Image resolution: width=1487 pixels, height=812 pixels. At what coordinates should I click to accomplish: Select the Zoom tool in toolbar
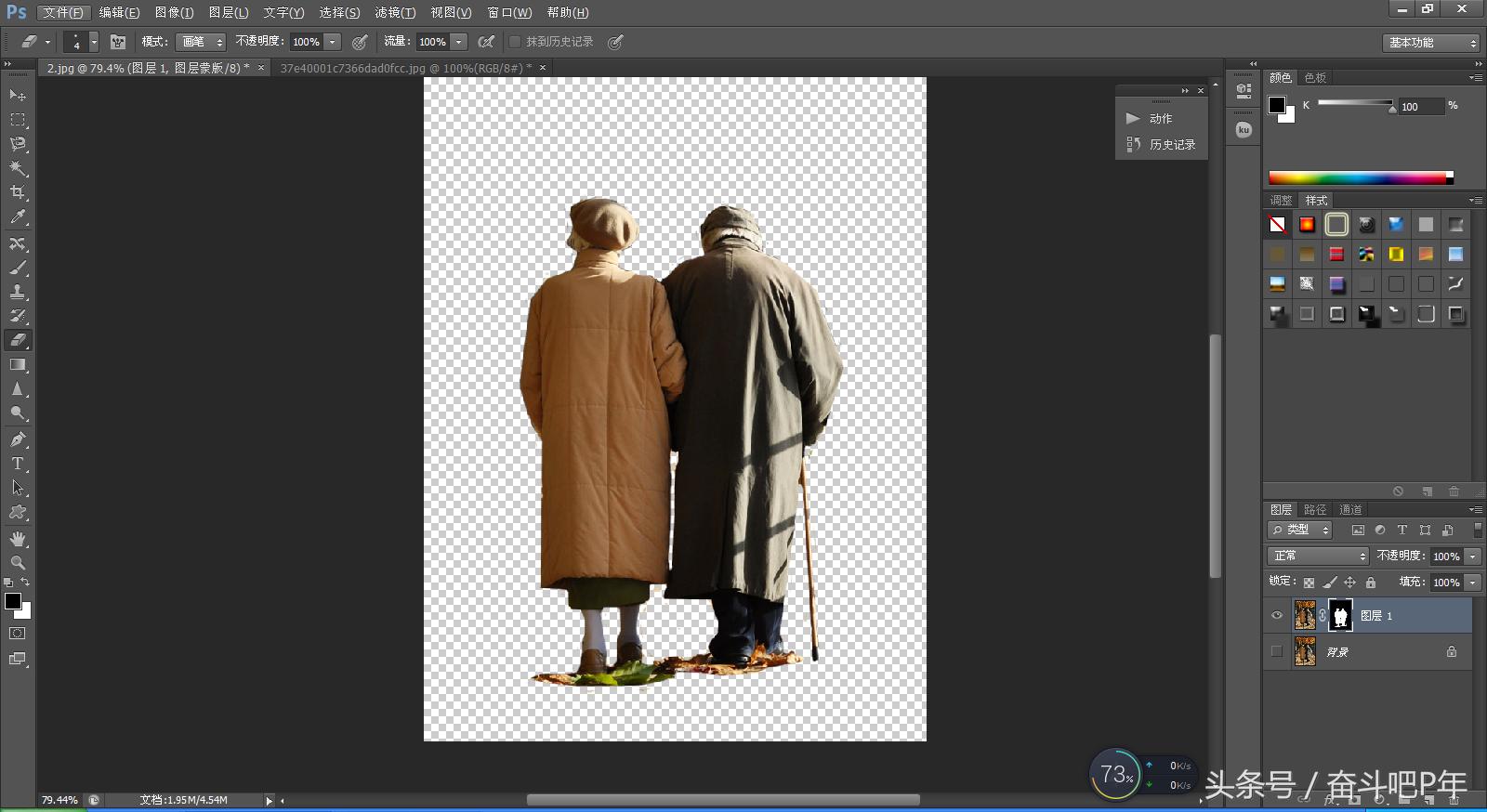coord(18,563)
